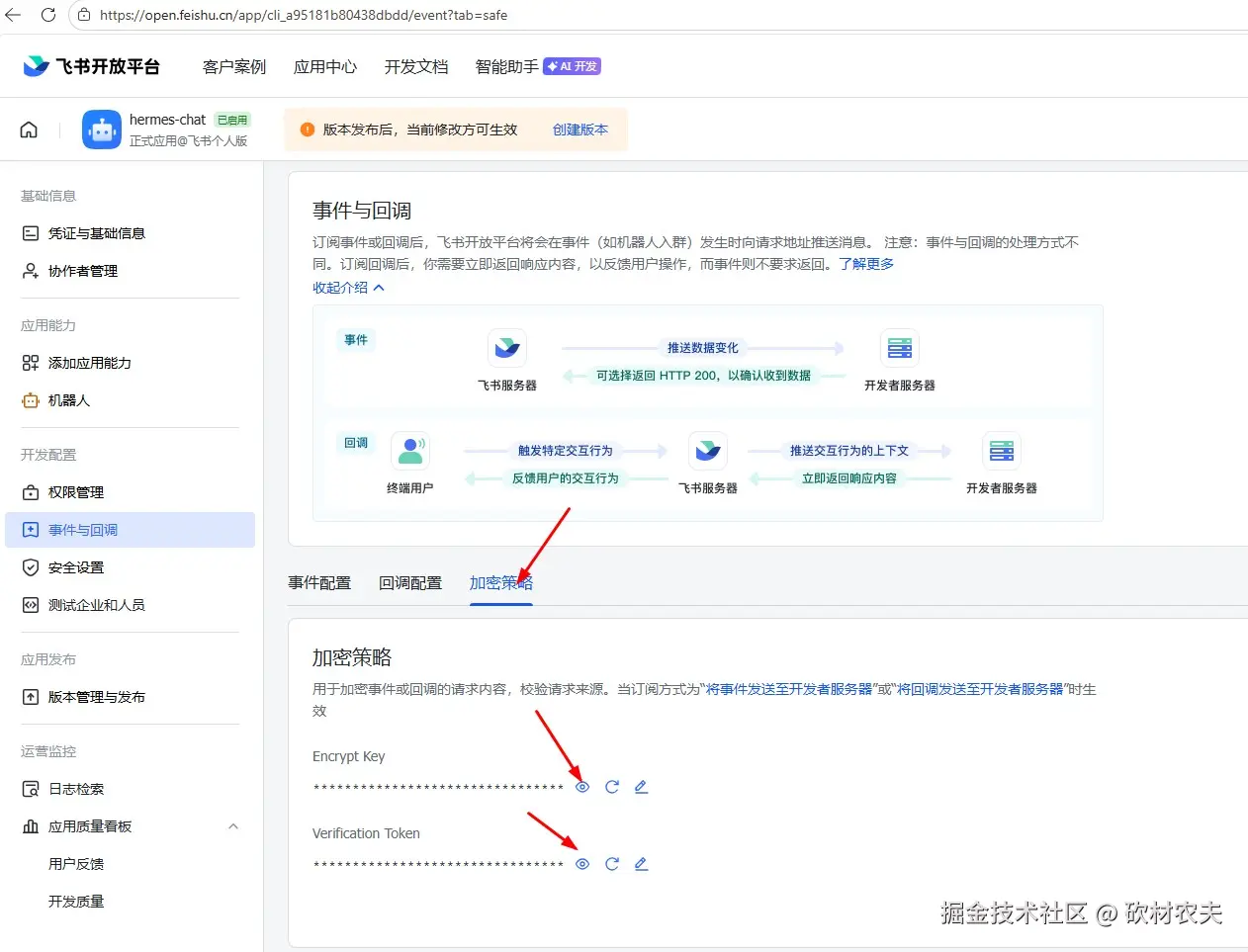This screenshot has height=952, width=1248.
Task: Open 开发文档 in top navigation
Action: [416, 66]
